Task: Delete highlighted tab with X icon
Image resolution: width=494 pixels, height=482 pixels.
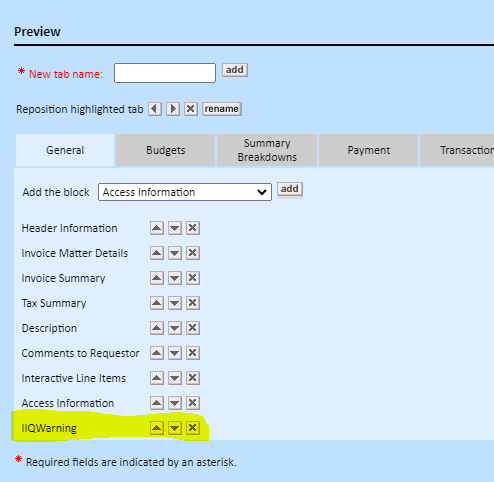Action: [x=191, y=109]
